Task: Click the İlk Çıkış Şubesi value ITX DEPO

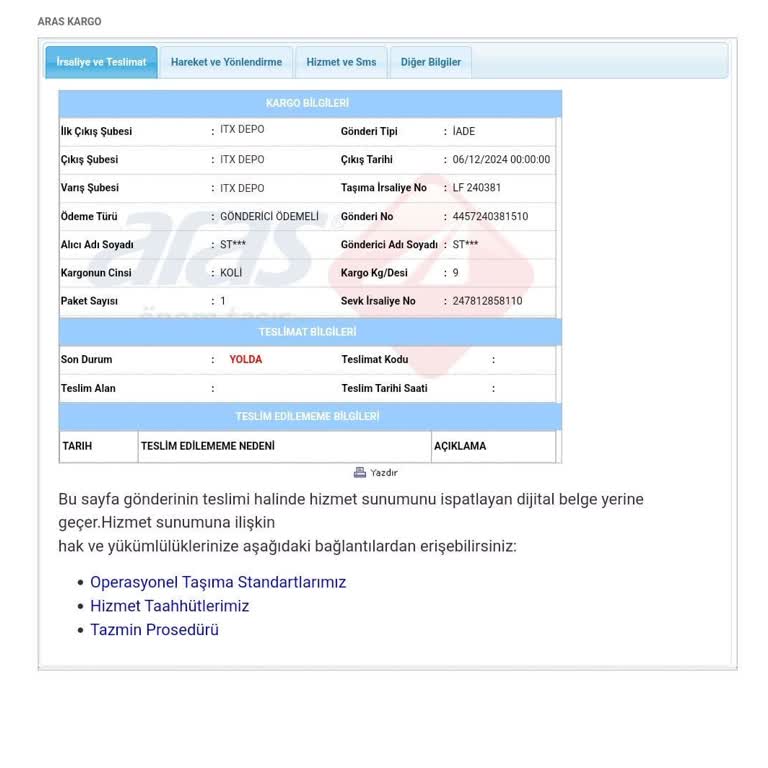Action: pyautogui.click(x=242, y=129)
